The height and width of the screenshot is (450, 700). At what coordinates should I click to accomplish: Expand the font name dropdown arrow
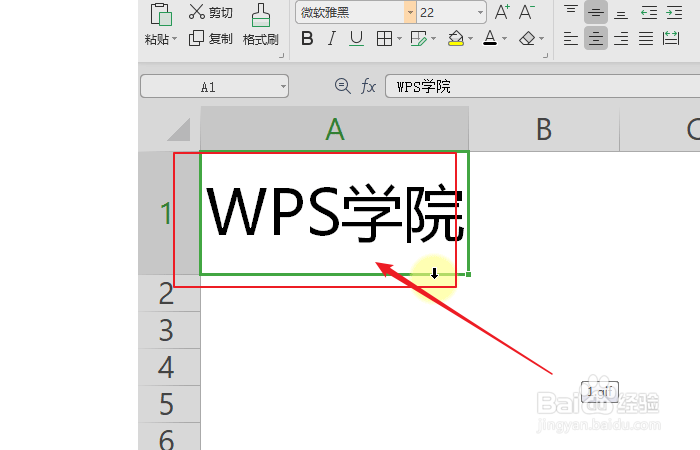(x=410, y=12)
